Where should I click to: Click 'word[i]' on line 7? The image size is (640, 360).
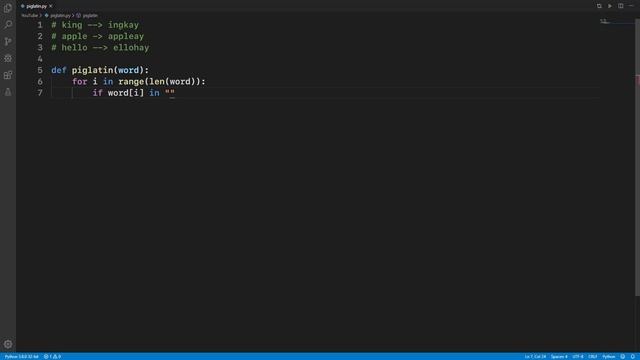(x=126, y=93)
